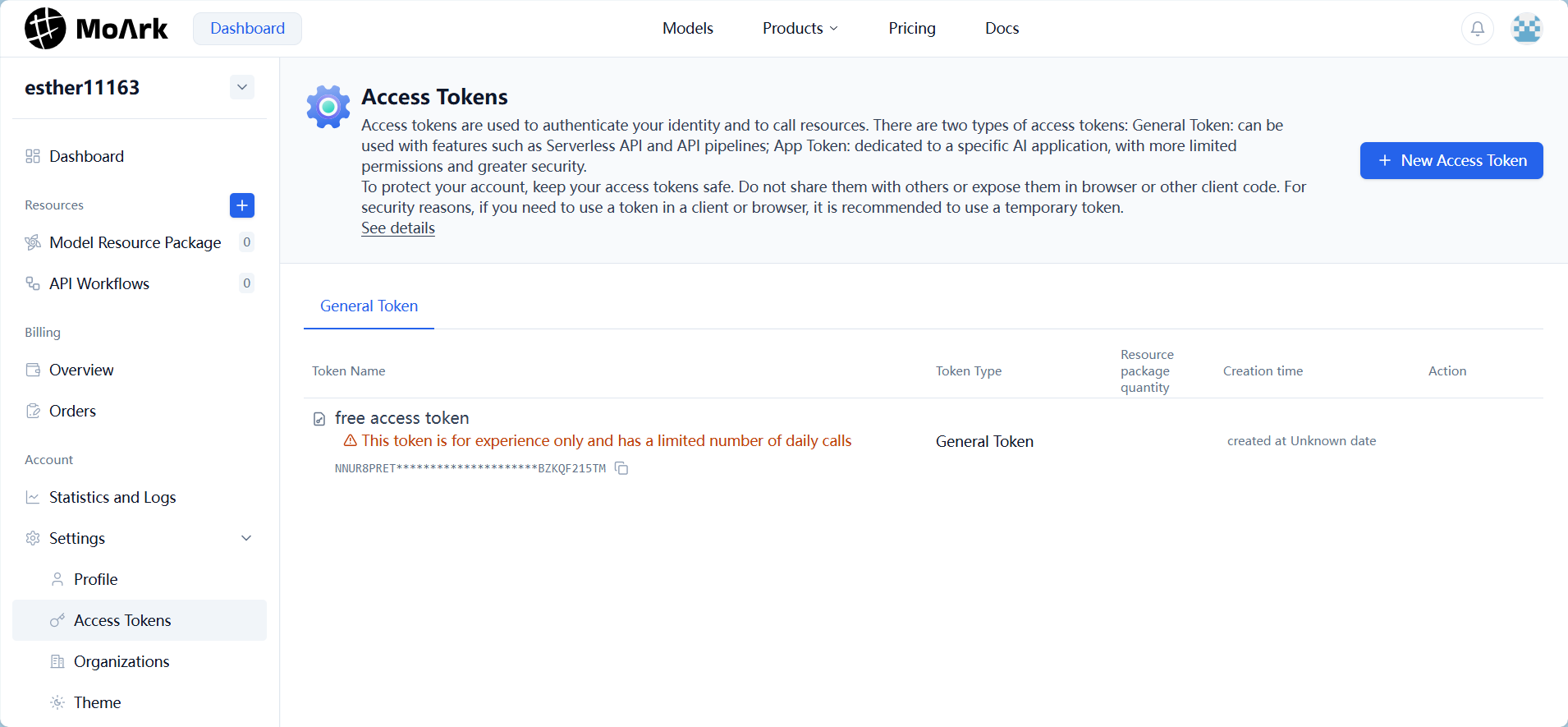This screenshot has height=727, width=1568.
Task: Open the notifications bell
Action: (x=1477, y=29)
